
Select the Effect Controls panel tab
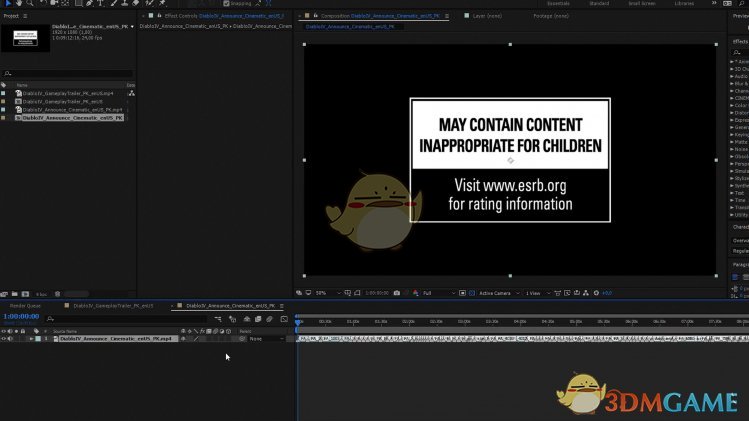click(224, 16)
